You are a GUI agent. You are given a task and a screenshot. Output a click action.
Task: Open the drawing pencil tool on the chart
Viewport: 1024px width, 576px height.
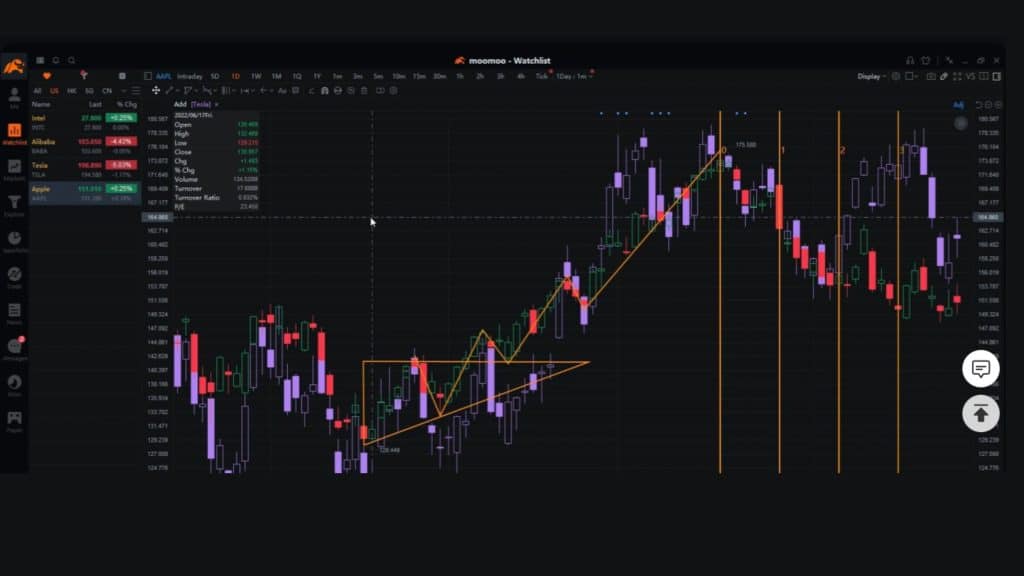169,89
